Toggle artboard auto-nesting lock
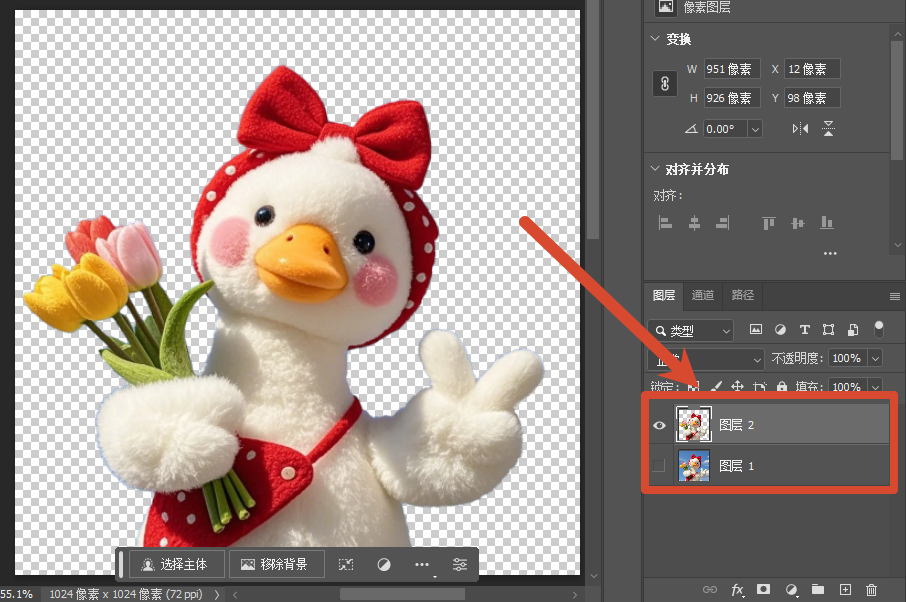906x602 pixels. [759, 386]
